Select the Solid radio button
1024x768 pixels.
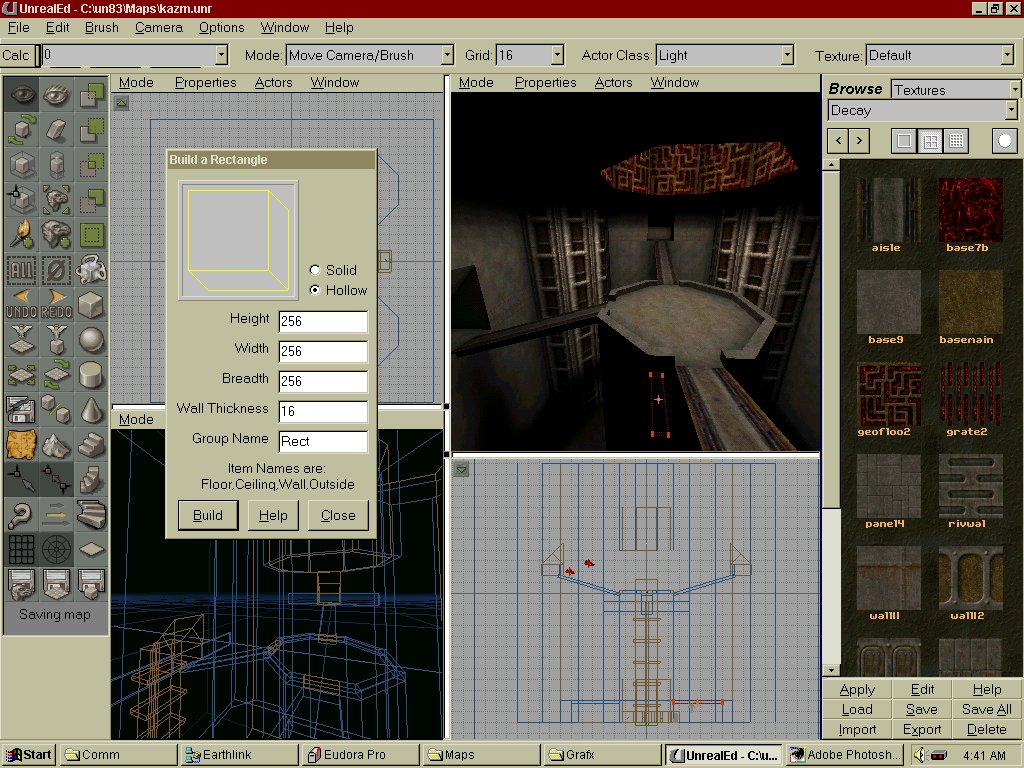316,270
